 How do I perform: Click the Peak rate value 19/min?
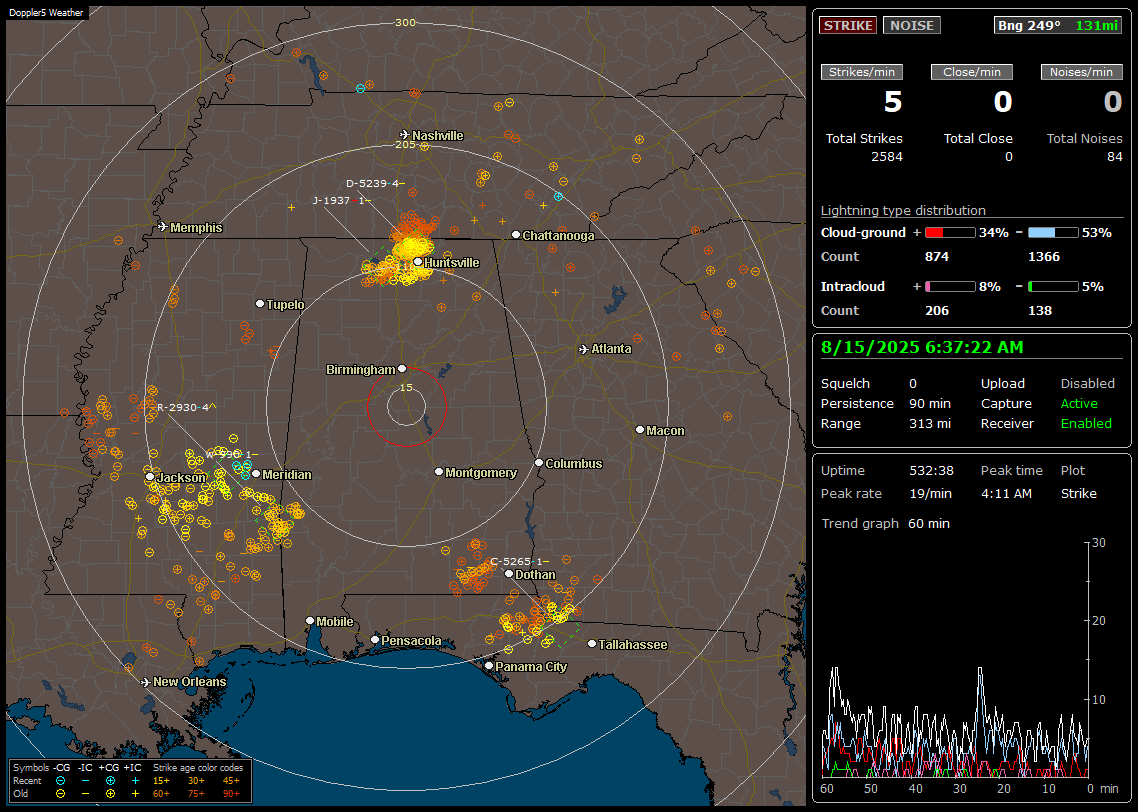click(931, 493)
